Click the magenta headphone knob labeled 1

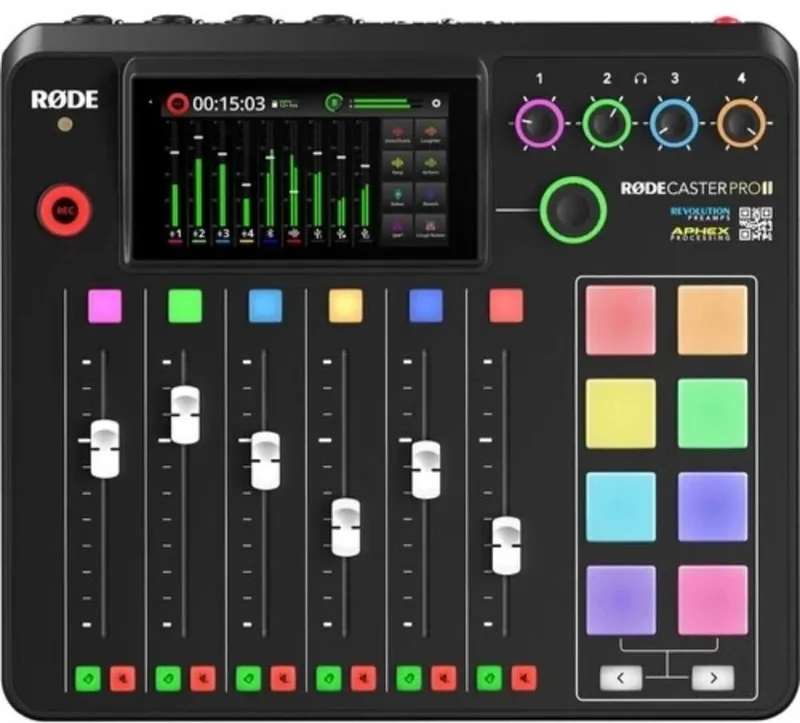click(539, 123)
